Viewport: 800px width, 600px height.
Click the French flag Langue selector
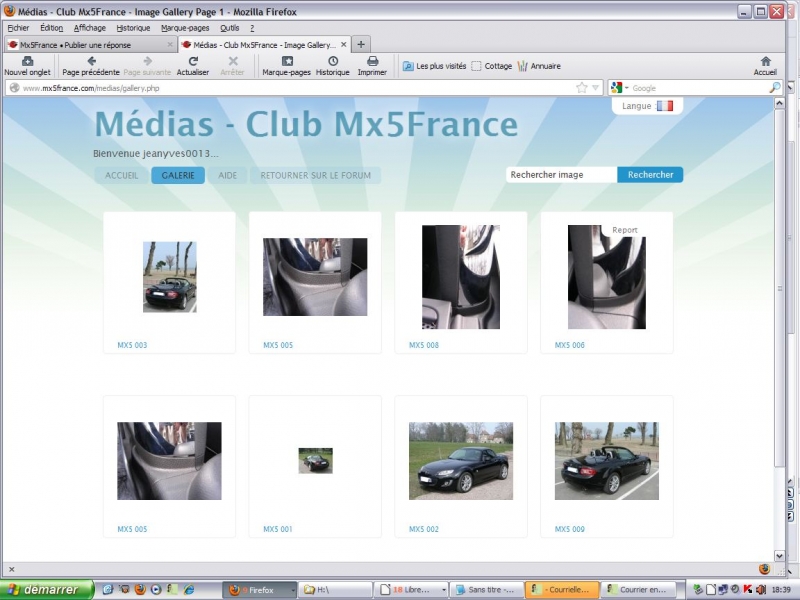tap(664, 106)
